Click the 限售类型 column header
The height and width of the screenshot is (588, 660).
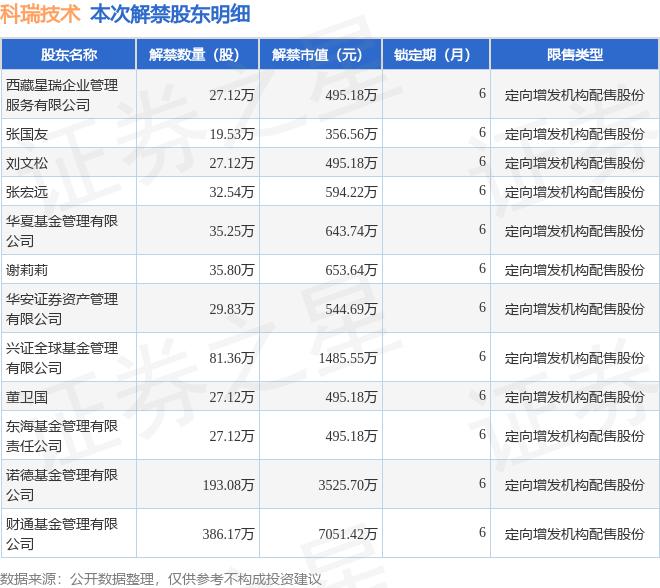[x=575, y=54]
